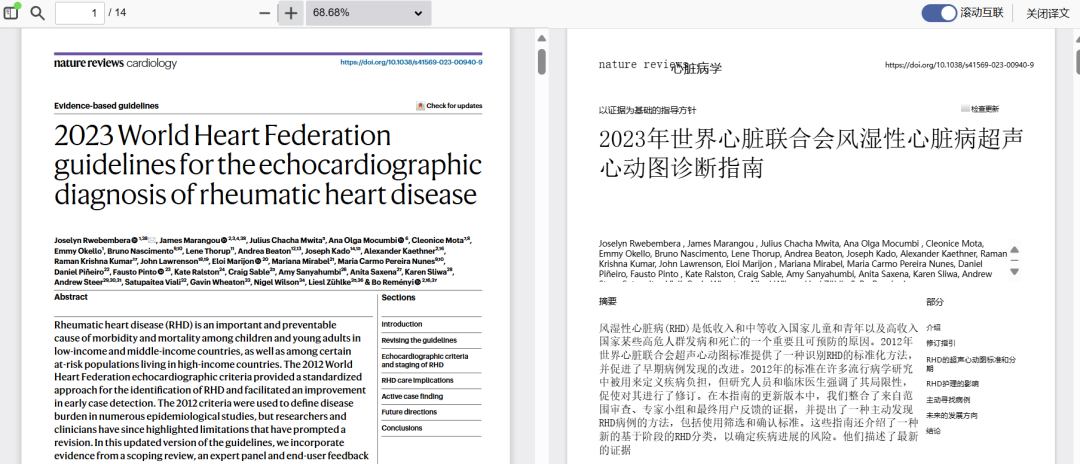This screenshot has width=1080, height=464.
Task: Click down arrow beside translated author list
Action: (1014, 272)
